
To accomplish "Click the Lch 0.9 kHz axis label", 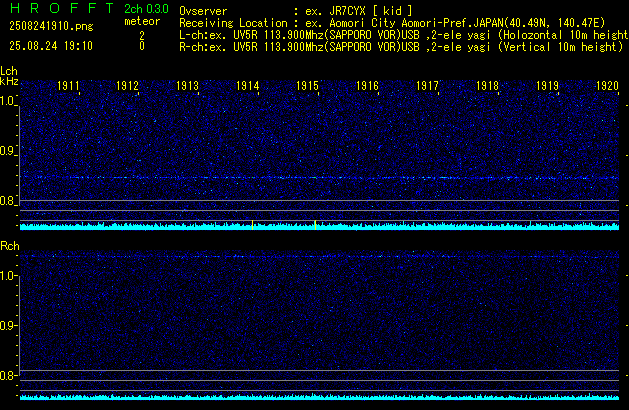I will 7,151.
